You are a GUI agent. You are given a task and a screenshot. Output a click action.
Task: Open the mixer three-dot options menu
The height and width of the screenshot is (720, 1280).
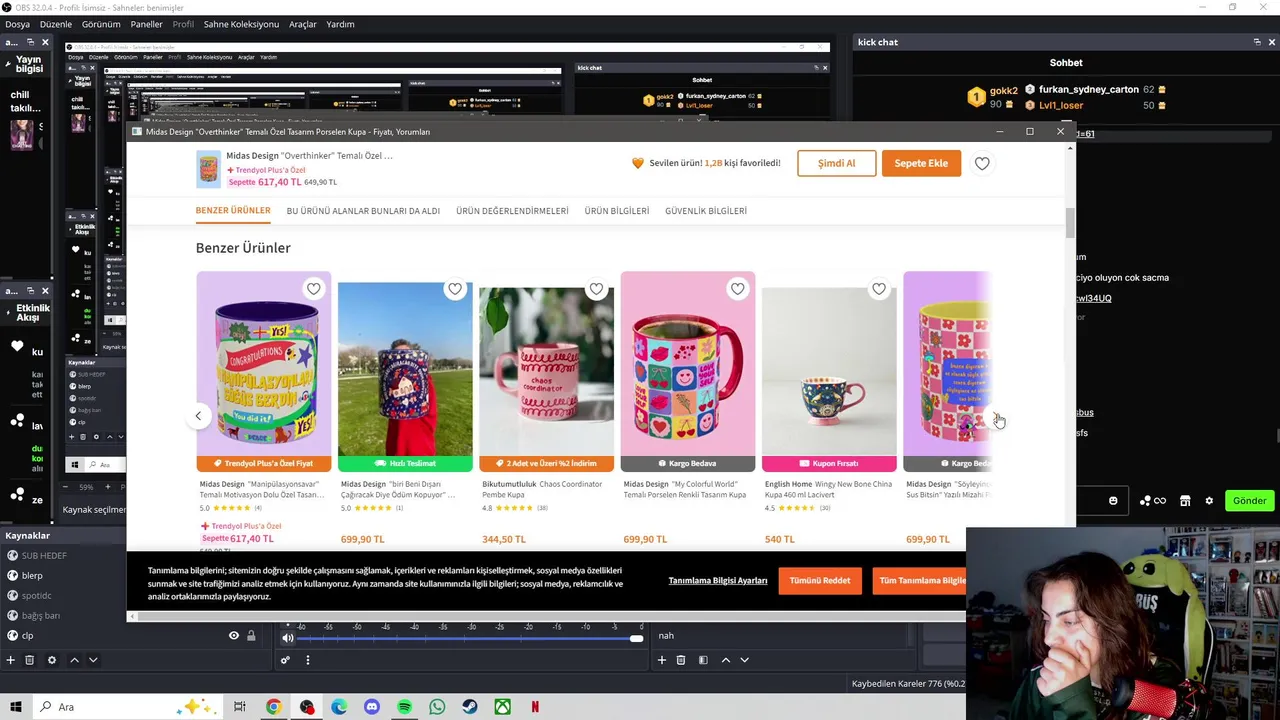pyautogui.click(x=308, y=660)
